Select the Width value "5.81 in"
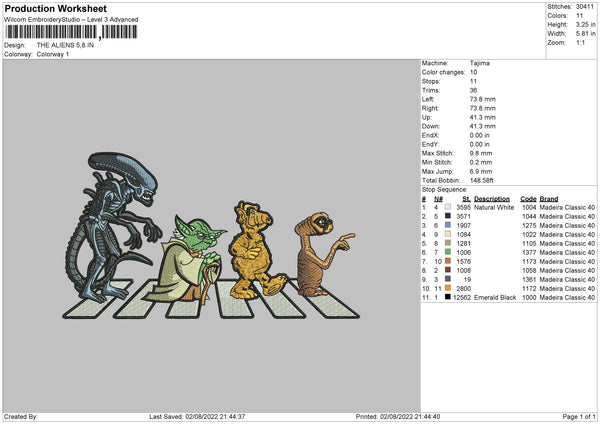Screen dimensions: 600x424 click(586, 34)
